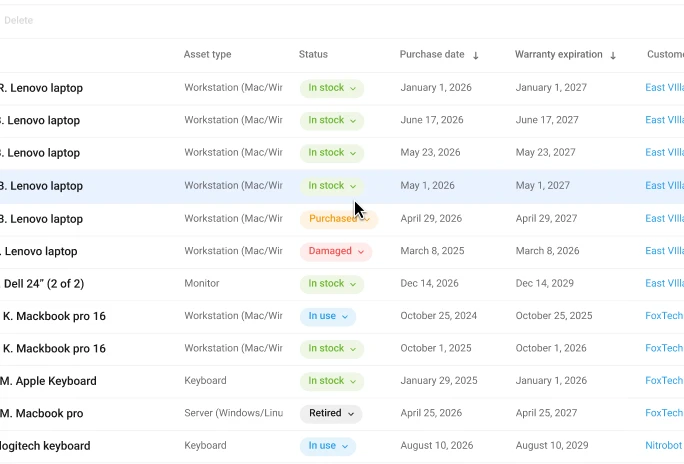Viewport: 684px width, 464px height.
Task: Open In stock dropdown for October 1, 2025 Mackbook
Action: pyautogui.click(x=332, y=349)
